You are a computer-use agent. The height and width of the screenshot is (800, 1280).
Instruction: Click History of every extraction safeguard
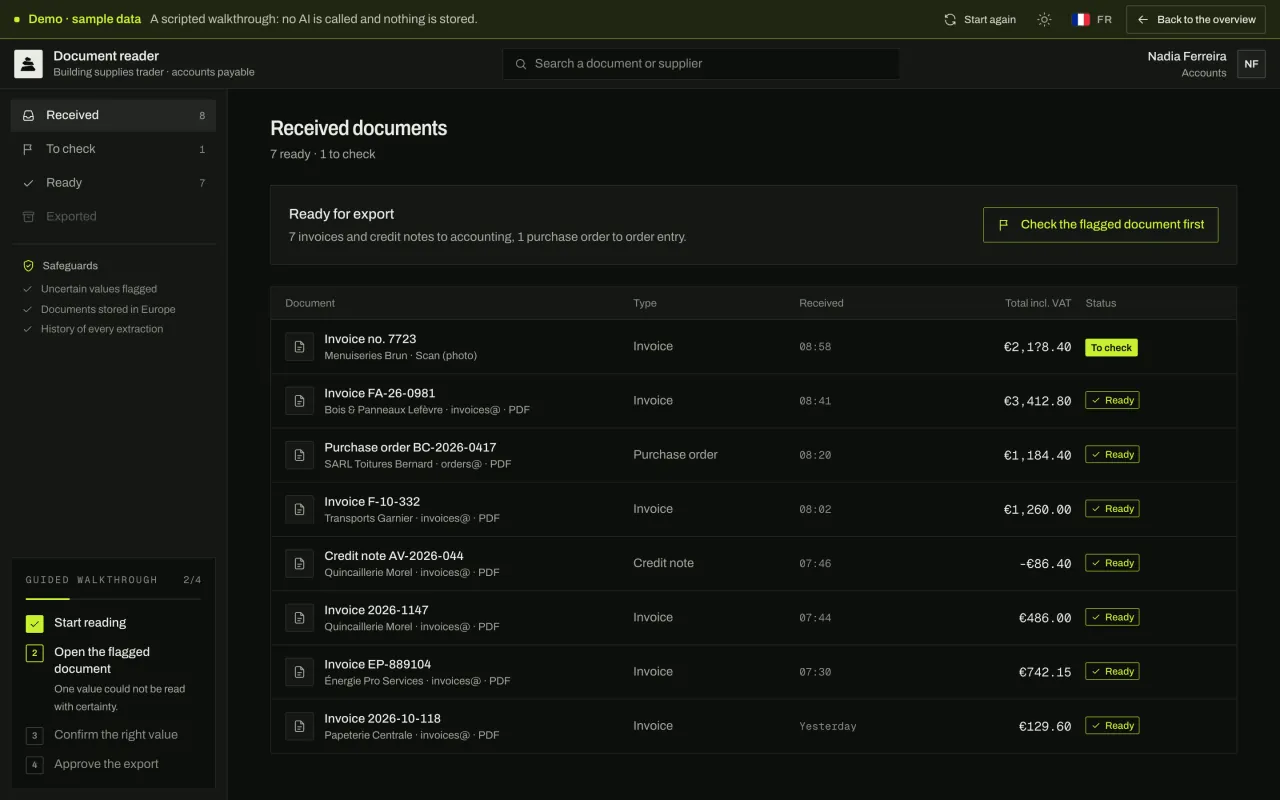[x=102, y=329]
